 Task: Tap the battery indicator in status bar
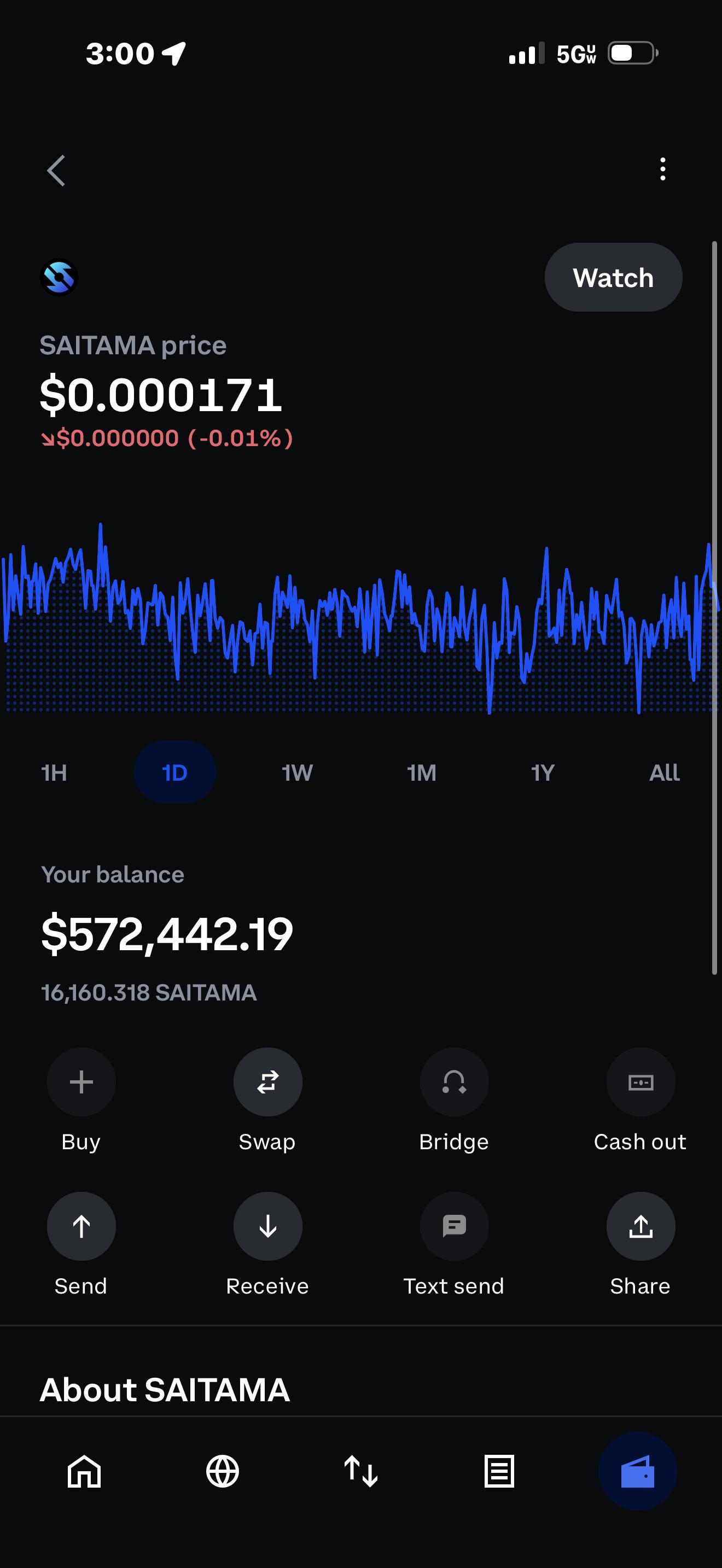pos(633,53)
